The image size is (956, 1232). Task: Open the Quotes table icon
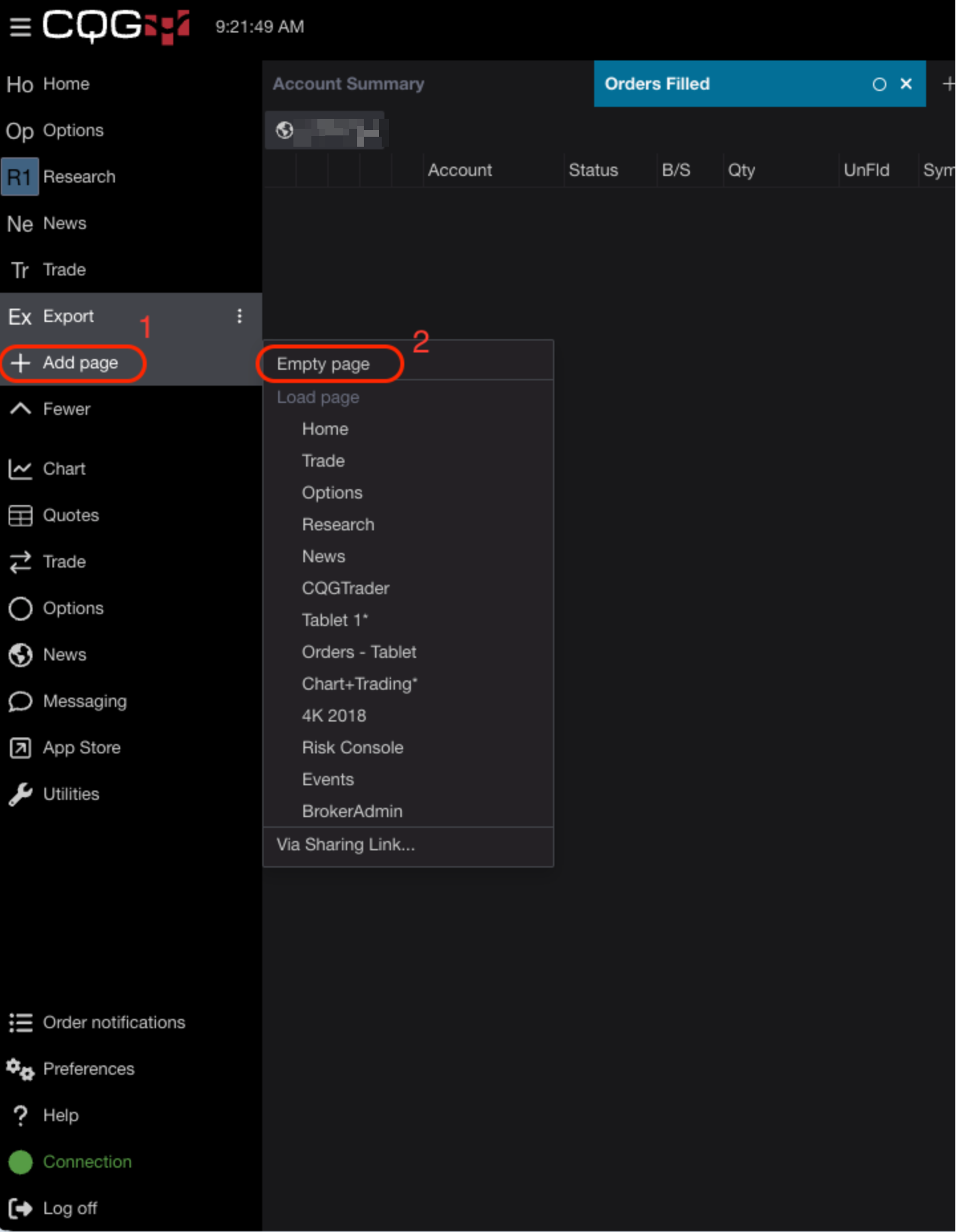tap(21, 516)
